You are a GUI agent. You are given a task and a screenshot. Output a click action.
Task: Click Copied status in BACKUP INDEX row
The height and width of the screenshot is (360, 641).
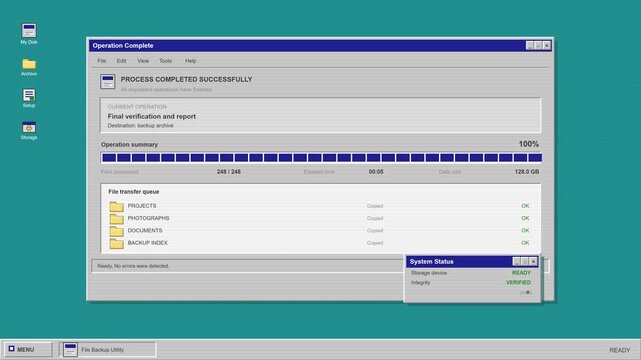[x=375, y=243]
